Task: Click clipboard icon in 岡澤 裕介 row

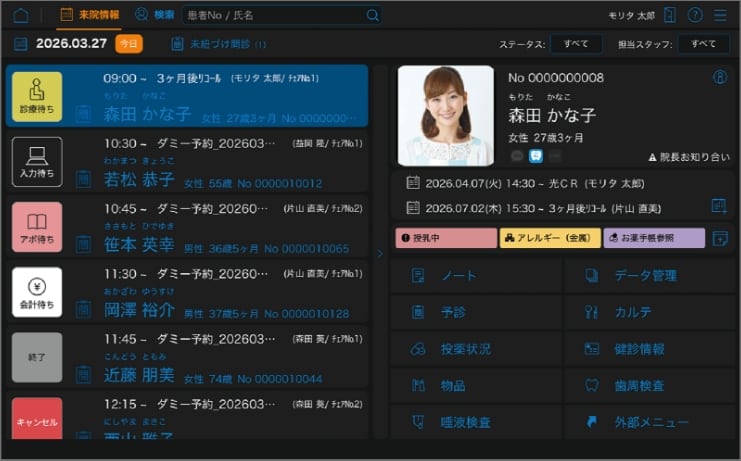Action: 83,309
